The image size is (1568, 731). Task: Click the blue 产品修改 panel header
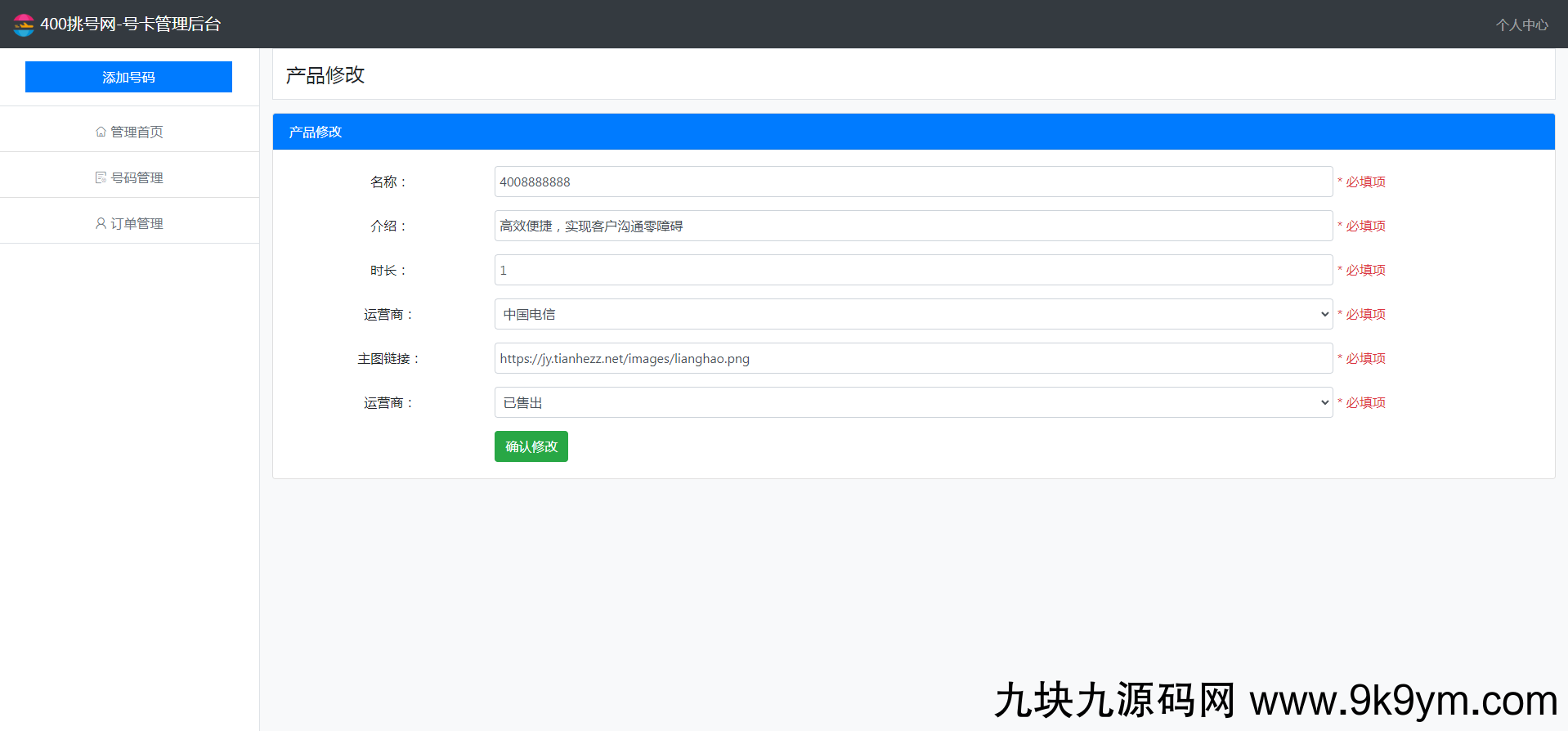pos(912,132)
